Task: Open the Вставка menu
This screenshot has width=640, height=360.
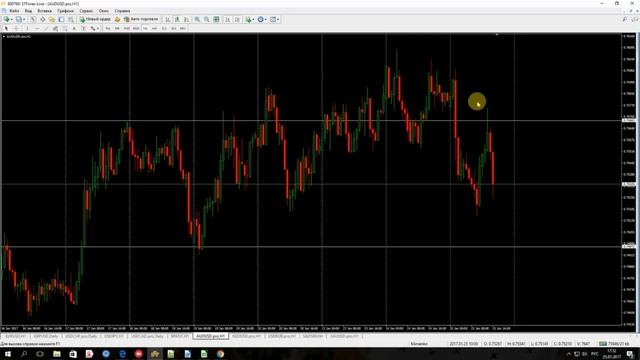Action: [x=44, y=11]
